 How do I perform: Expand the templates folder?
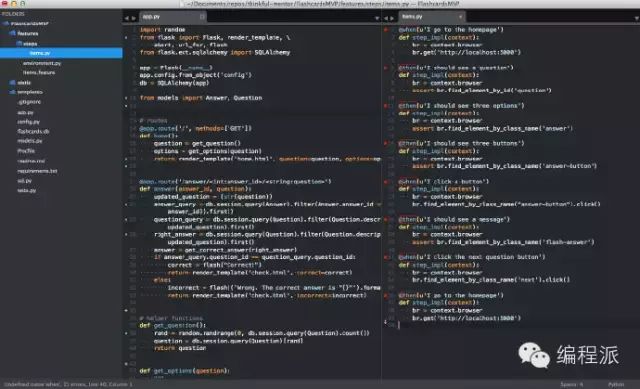[x=12, y=92]
